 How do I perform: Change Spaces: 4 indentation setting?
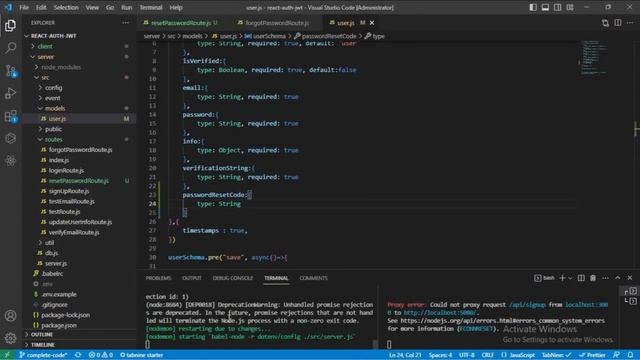pos(440,355)
